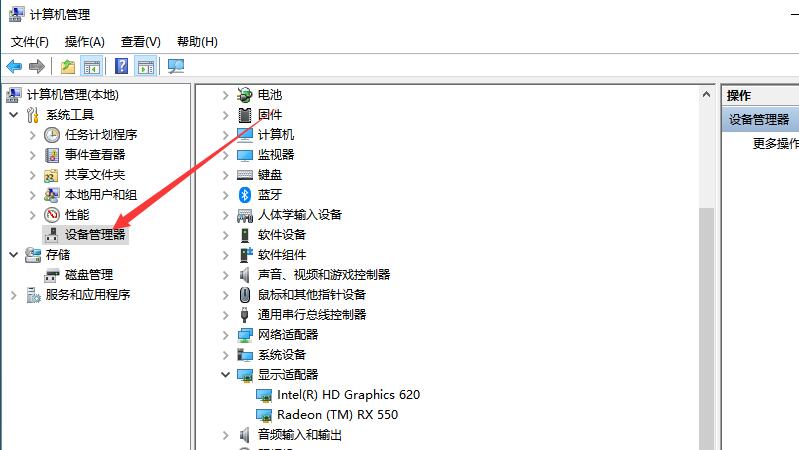
Task: Click the device list scrollbar up arrow
Action: pos(706,95)
